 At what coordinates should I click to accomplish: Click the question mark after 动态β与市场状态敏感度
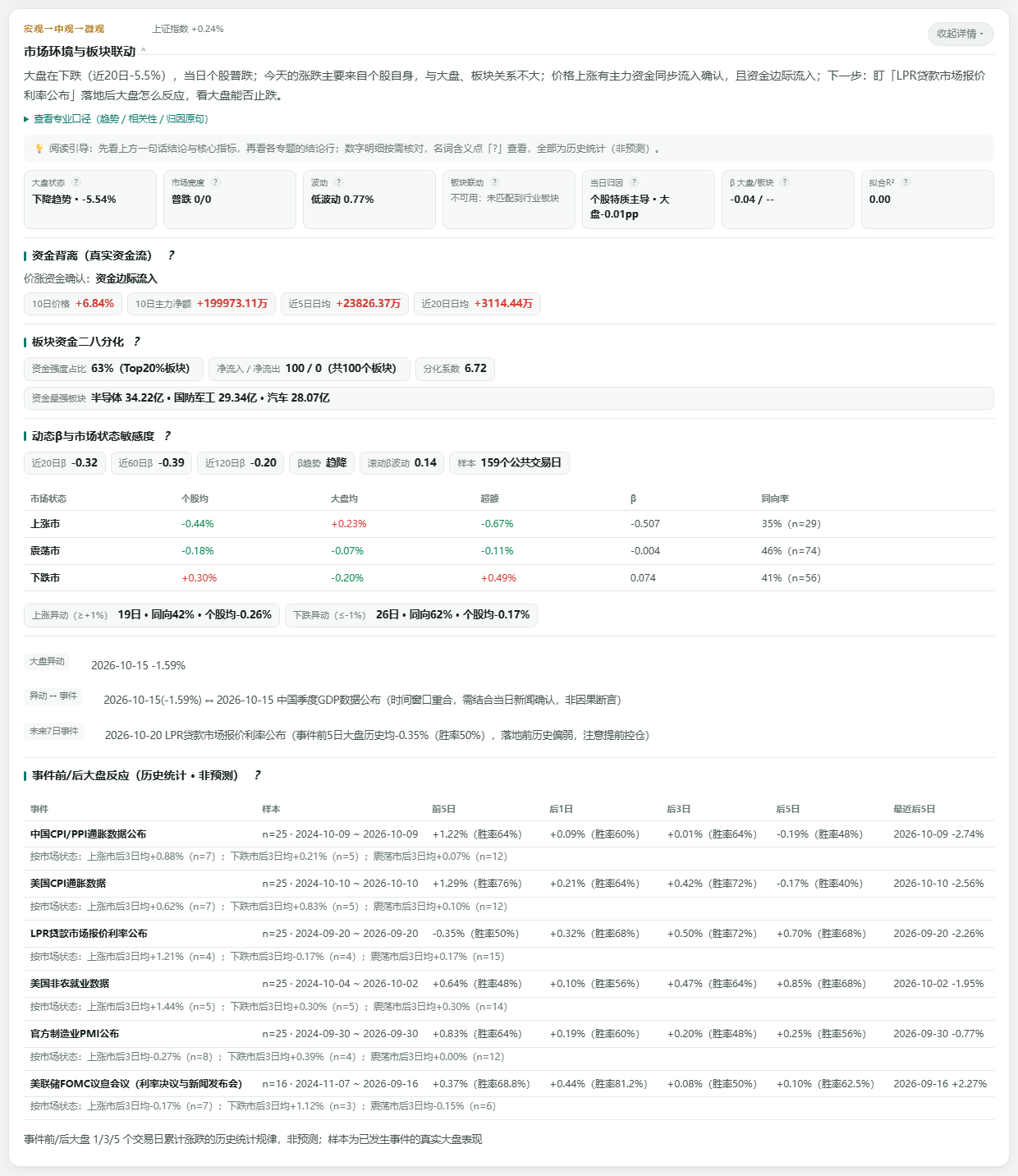click(x=167, y=436)
